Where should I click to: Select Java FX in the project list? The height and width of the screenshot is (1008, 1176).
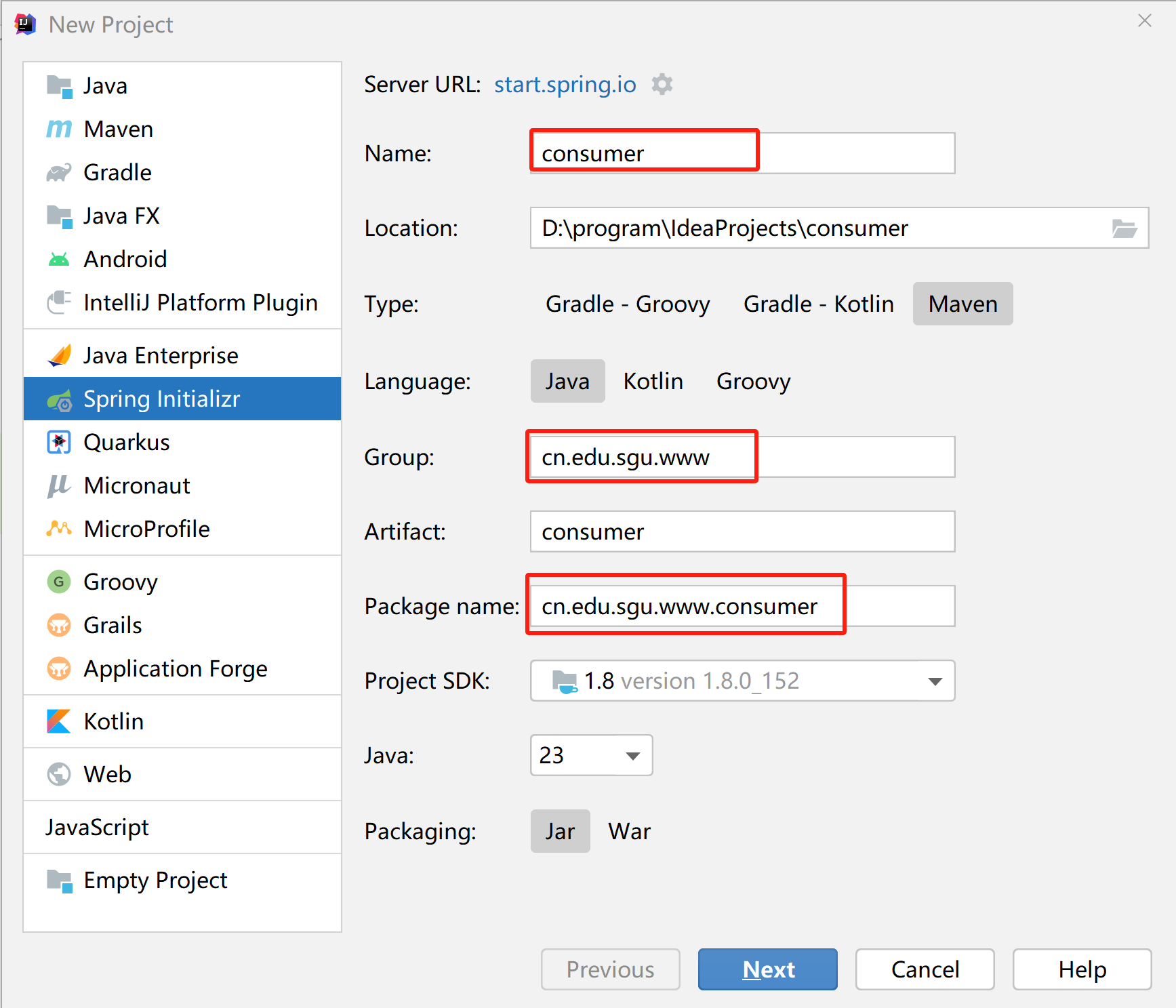182,216
